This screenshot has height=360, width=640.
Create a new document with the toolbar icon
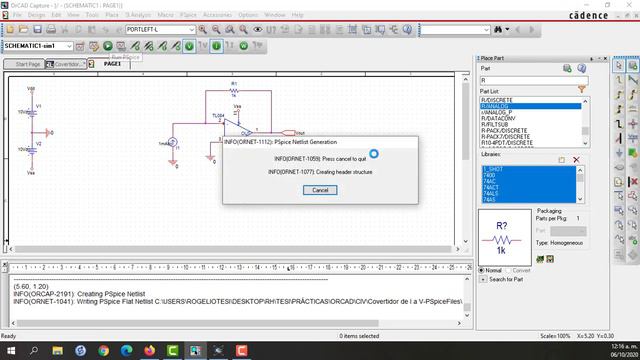(10, 29)
